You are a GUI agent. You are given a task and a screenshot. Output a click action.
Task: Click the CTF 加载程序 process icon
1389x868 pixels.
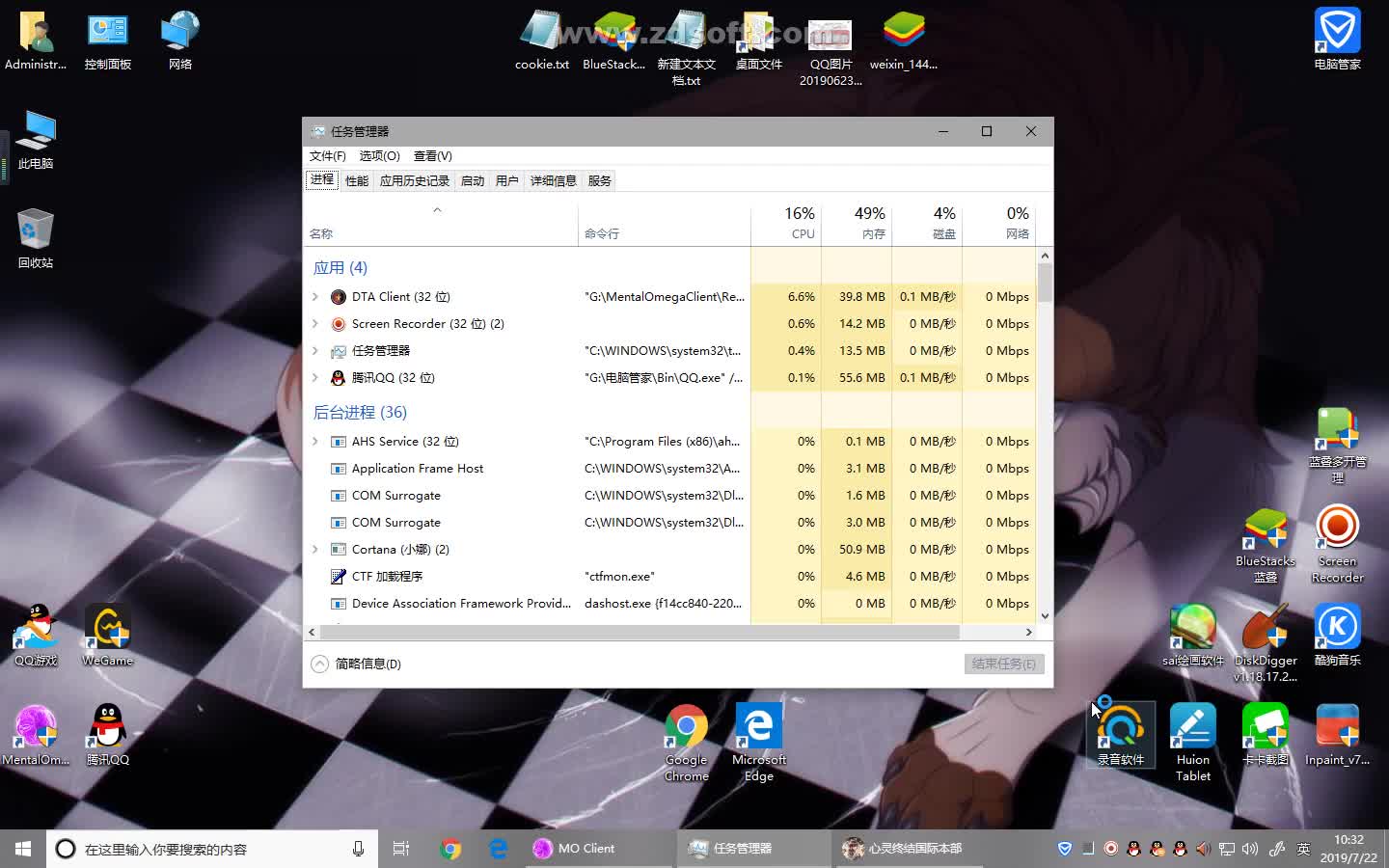[x=339, y=577]
